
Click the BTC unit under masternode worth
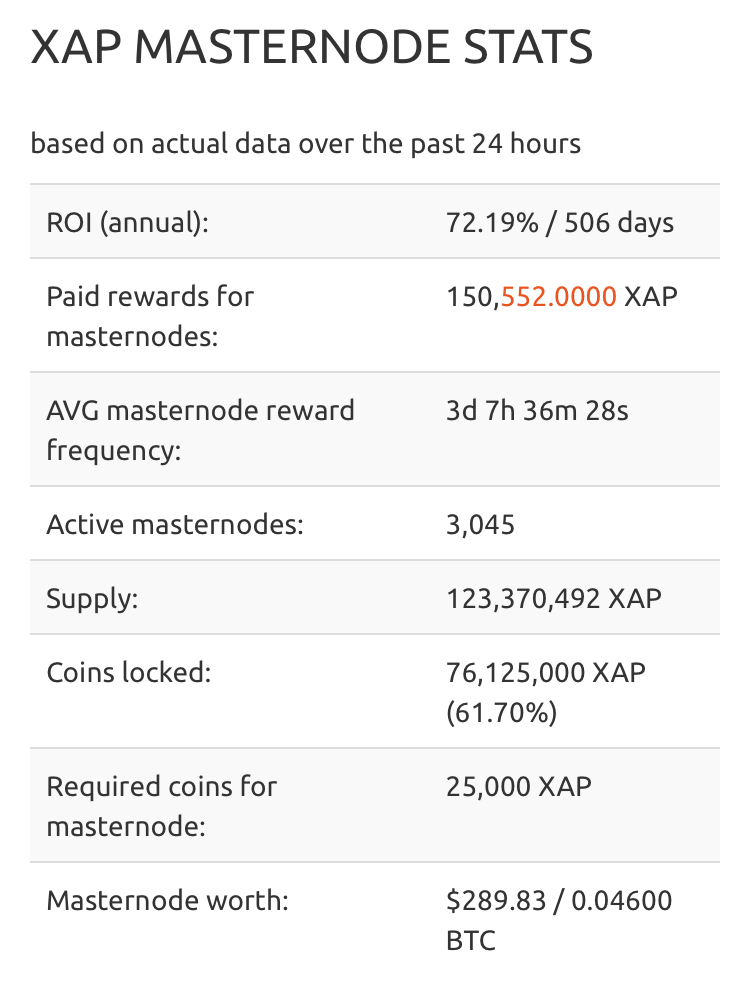pos(470,941)
